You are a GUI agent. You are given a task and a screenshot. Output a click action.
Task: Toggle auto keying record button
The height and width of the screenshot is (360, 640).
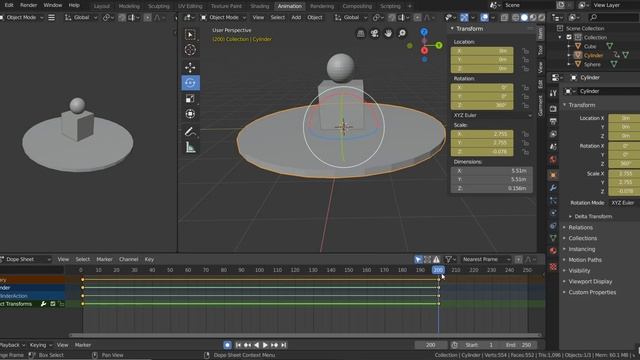[227, 345]
